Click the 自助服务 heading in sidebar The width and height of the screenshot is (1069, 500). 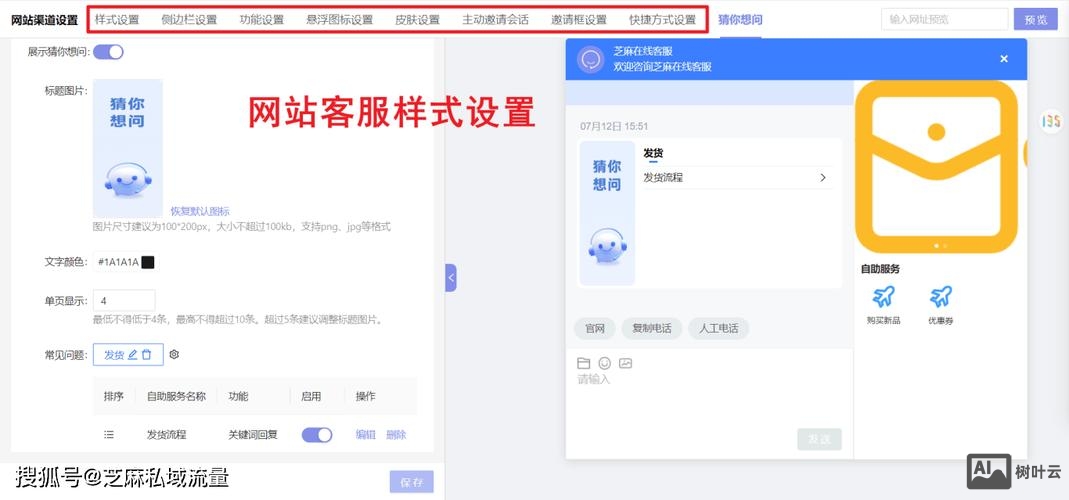point(880,269)
